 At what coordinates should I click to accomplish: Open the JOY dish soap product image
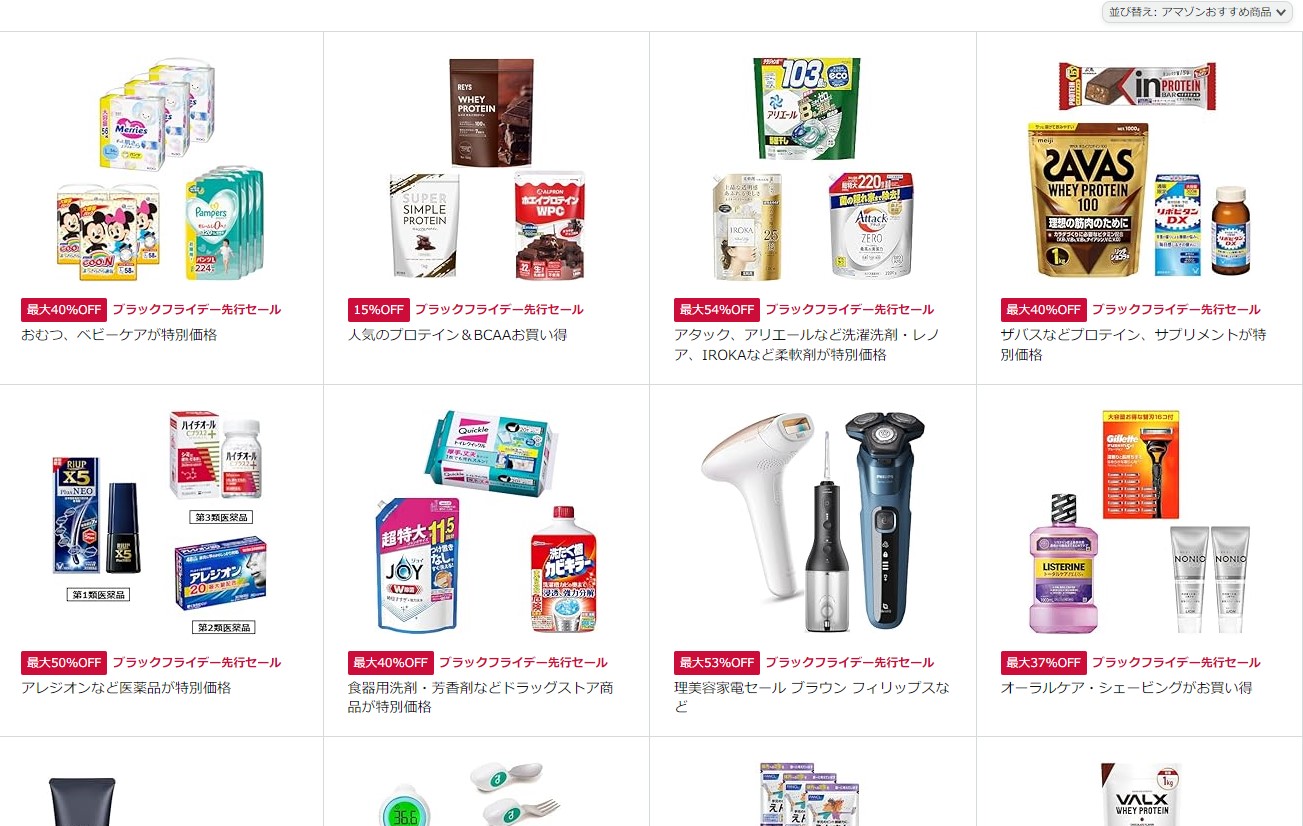[x=487, y=521]
